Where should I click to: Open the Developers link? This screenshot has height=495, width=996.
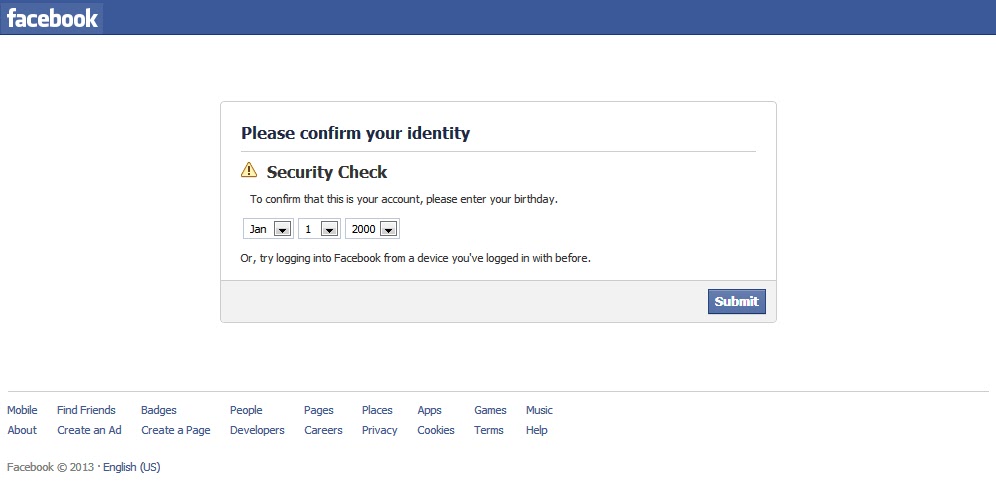tap(257, 430)
